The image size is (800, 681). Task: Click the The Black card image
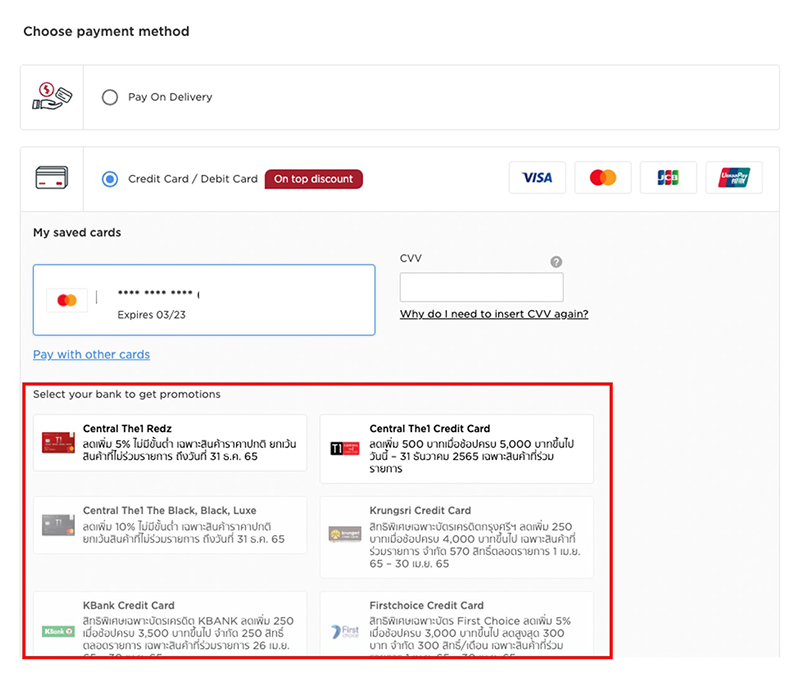point(58,525)
